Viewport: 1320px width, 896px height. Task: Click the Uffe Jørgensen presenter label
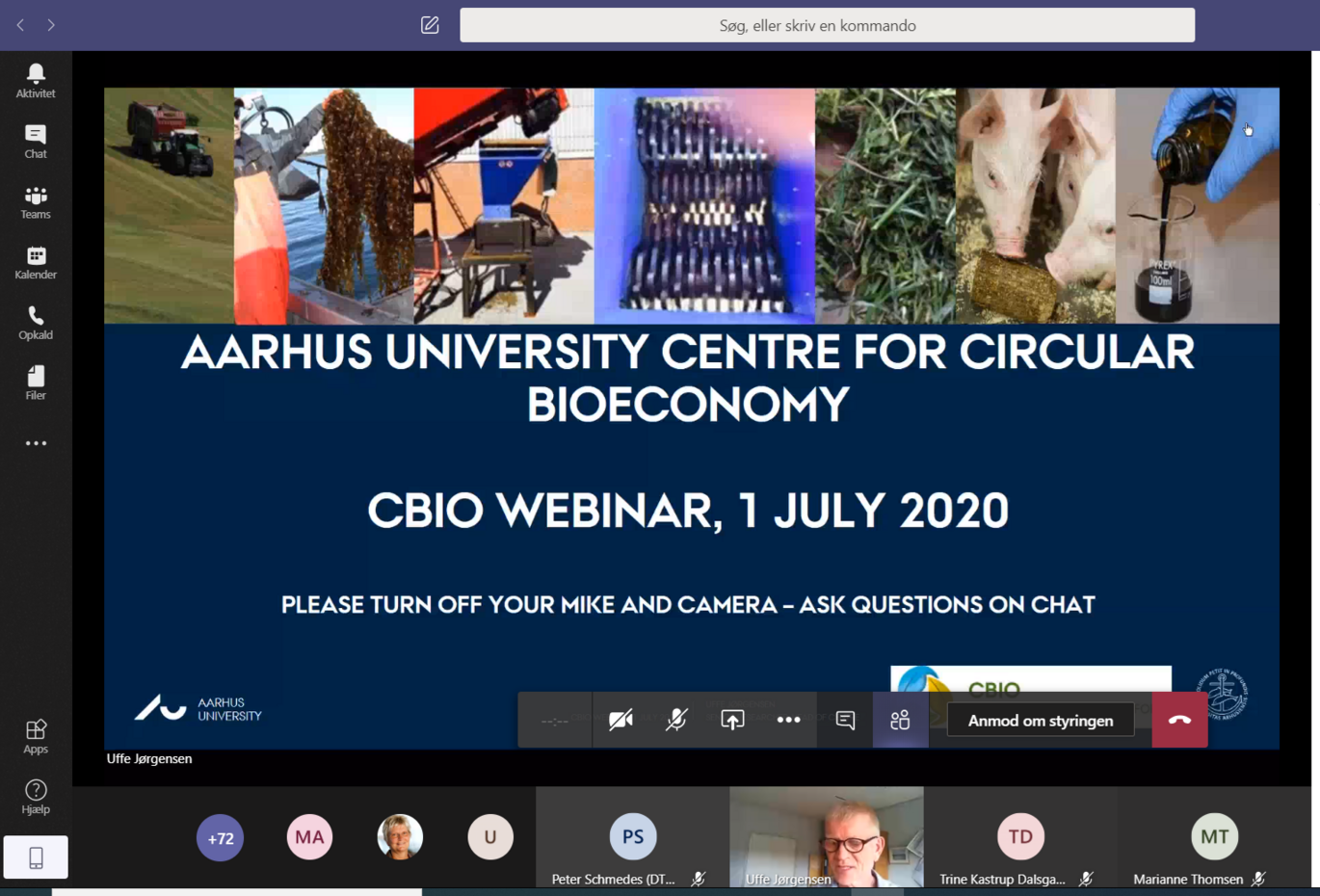(x=149, y=759)
